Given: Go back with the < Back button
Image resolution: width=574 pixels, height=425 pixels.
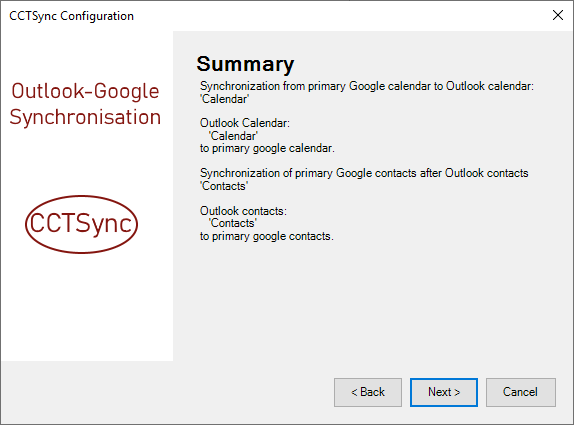Looking at the screenshot, I should pos(368,392).
